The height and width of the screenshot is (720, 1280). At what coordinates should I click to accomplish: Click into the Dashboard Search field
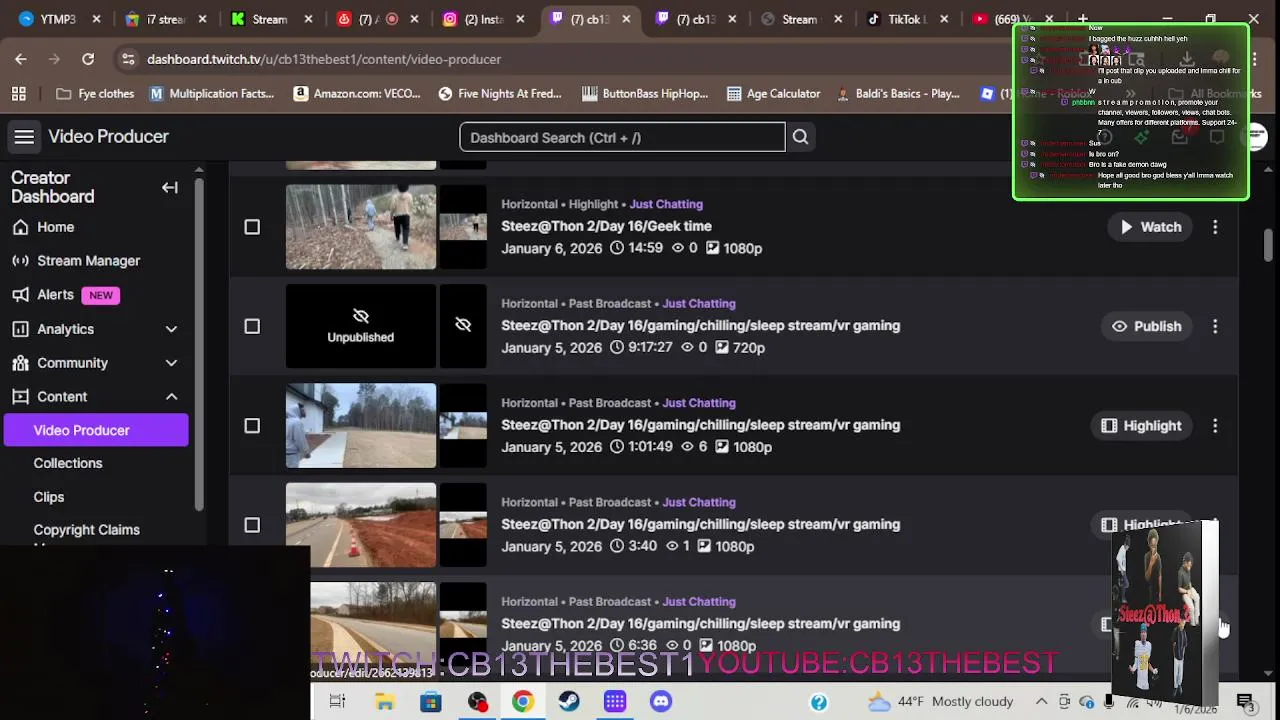[622, 137]
